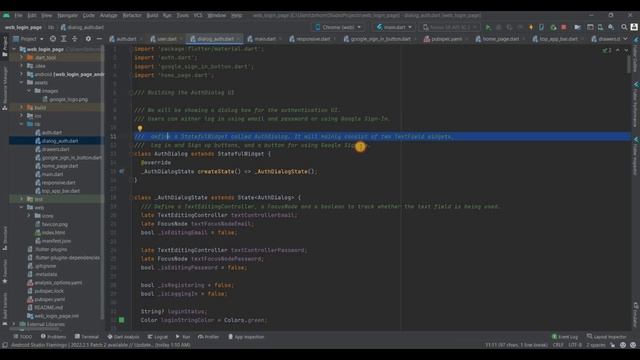Open the Build menu
Viewport: 640px width, 360px height.
click(152, 16)
